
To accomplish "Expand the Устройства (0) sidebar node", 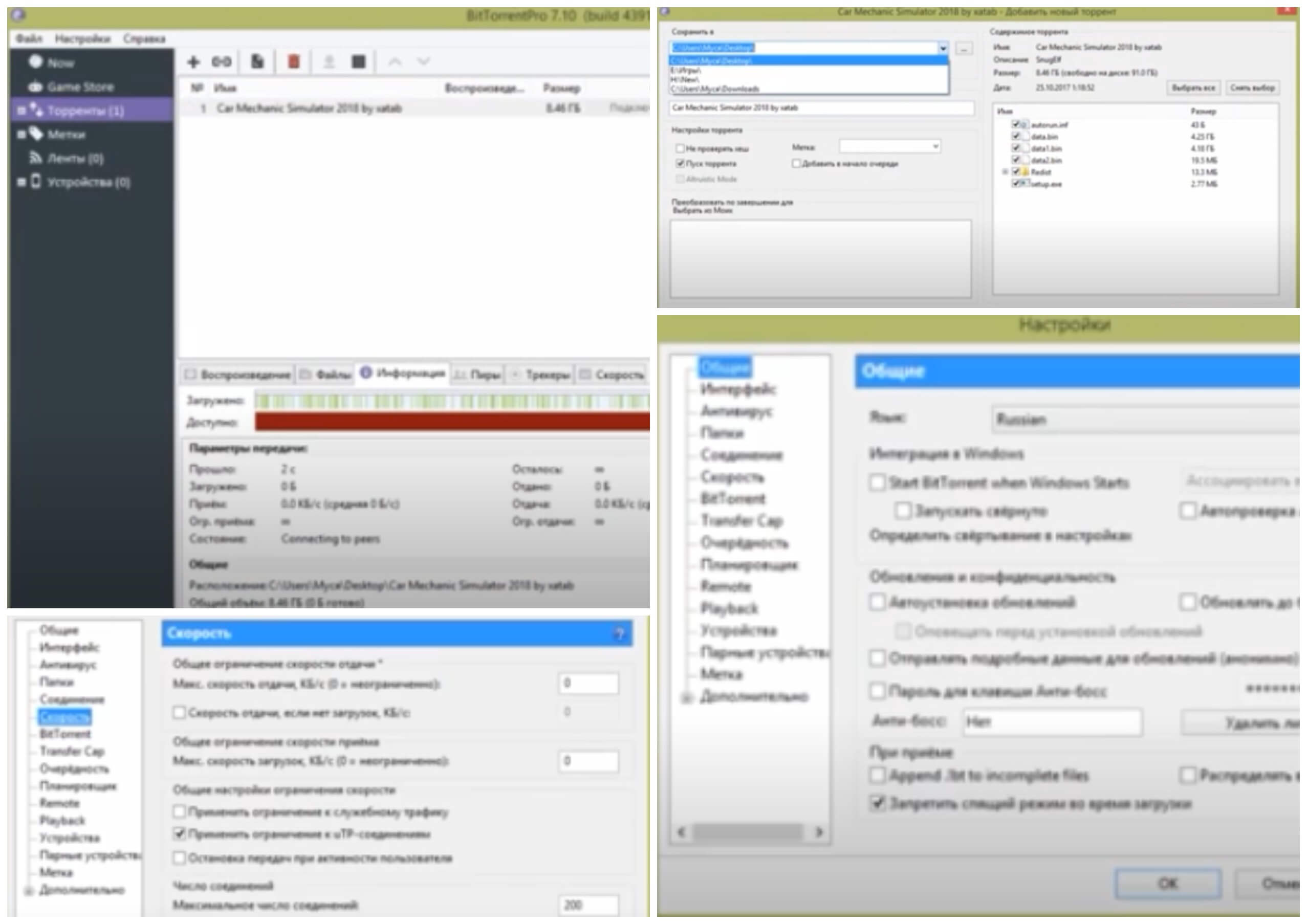I will click(21, 182).
